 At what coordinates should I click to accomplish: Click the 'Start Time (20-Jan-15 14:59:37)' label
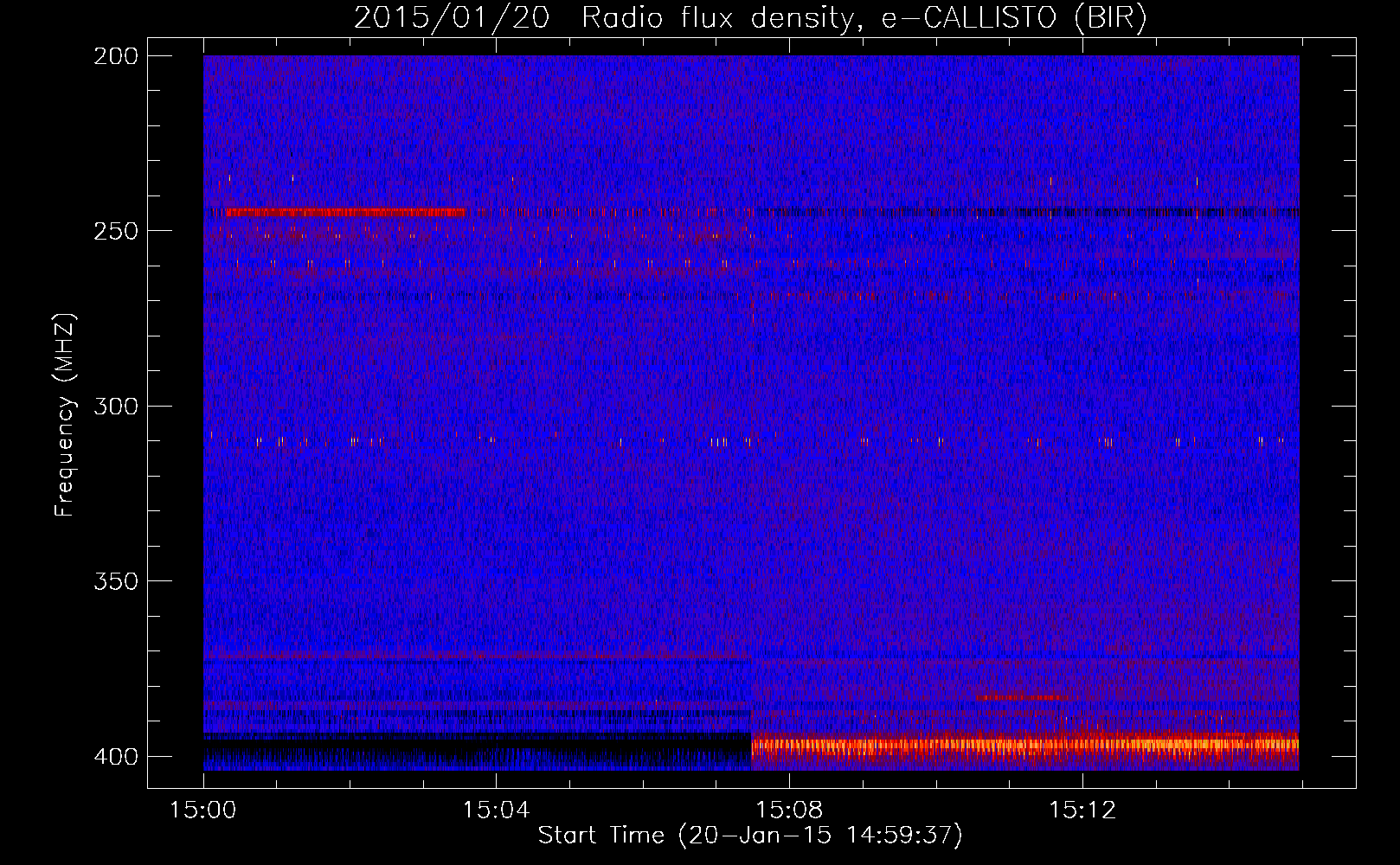pyautogui.click(x=750, y=836)
